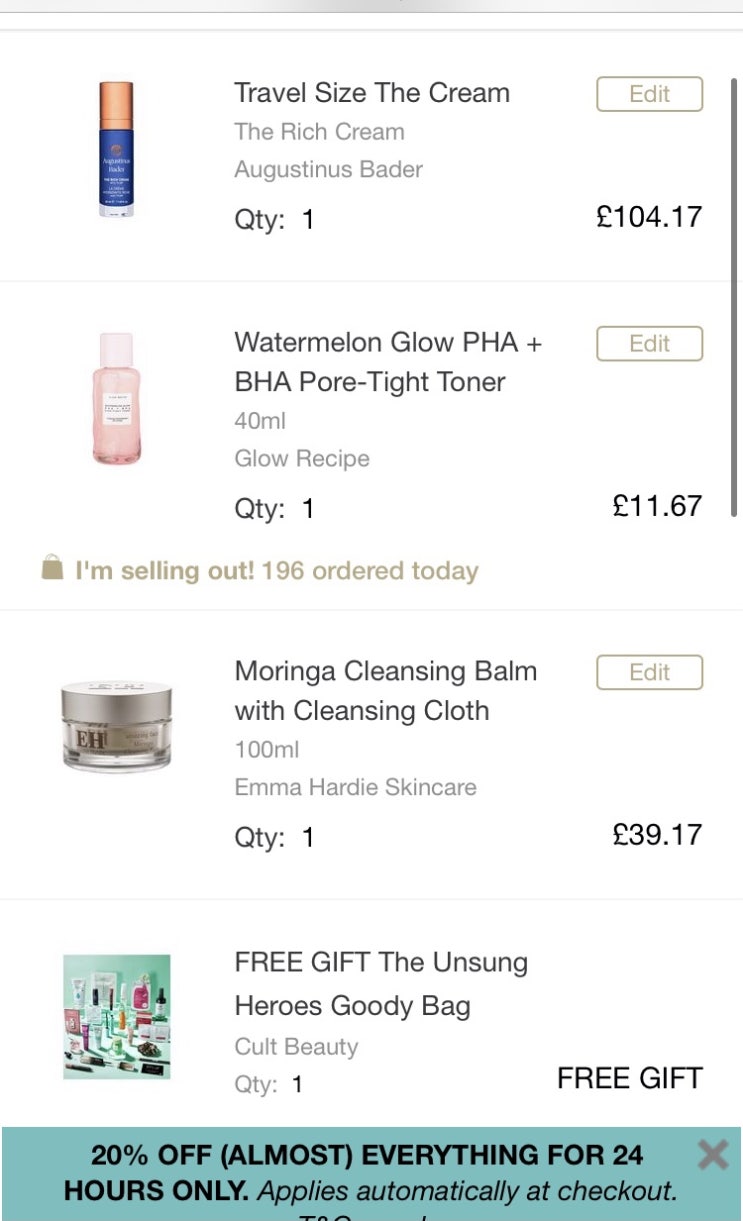Tap the 20% off everything banner text
The width and height of the screenshot is (743, 1221).
(x=370, y=1173)
